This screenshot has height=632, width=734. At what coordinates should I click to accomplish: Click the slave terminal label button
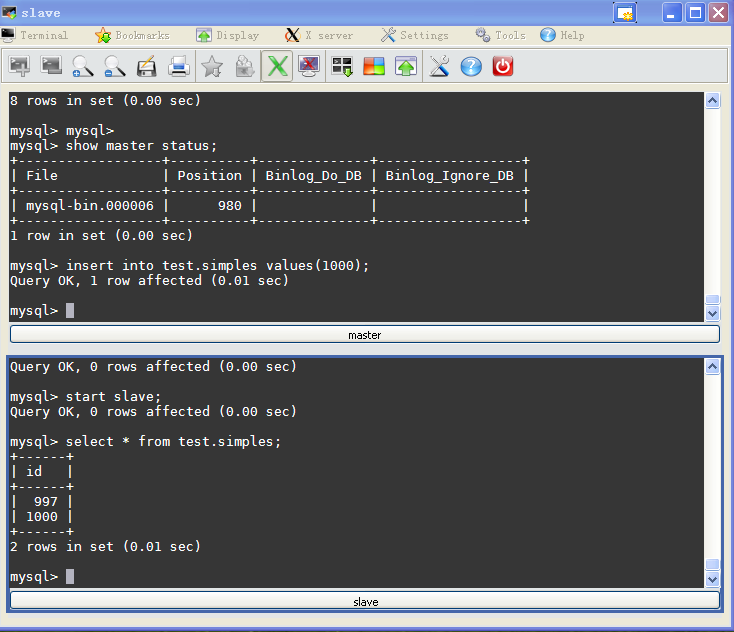(365, 602)
